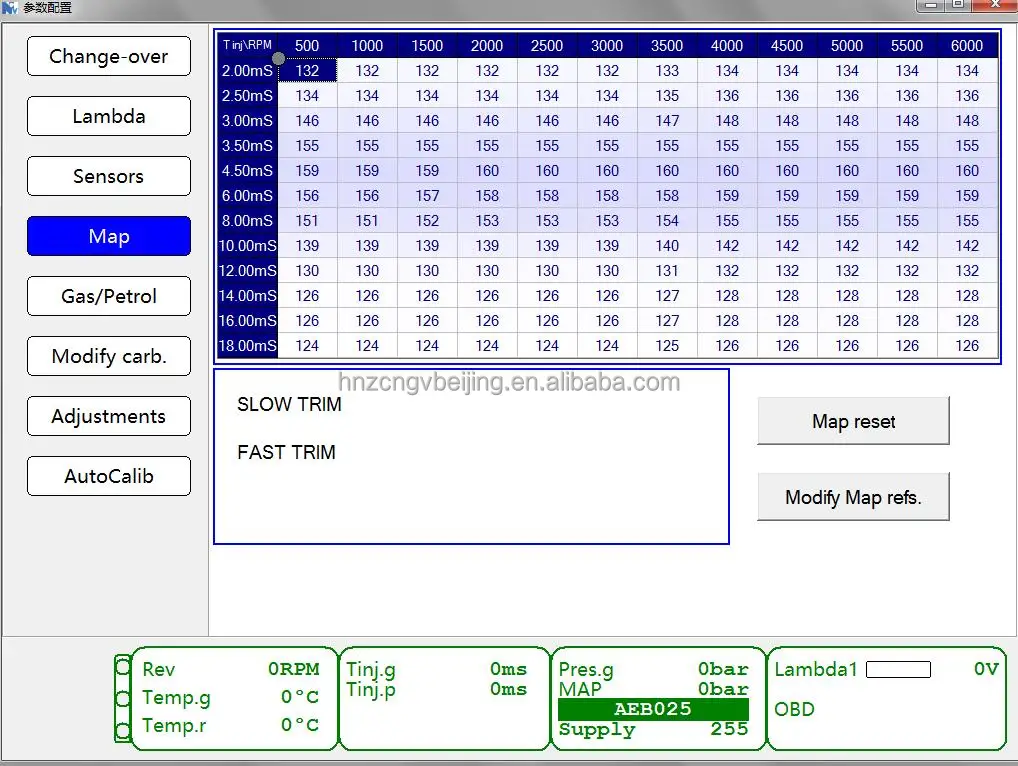Select the 135 cell in the 2.50mS row
This screenshot has width=1018, height=766.
click(x=667, y=96)
